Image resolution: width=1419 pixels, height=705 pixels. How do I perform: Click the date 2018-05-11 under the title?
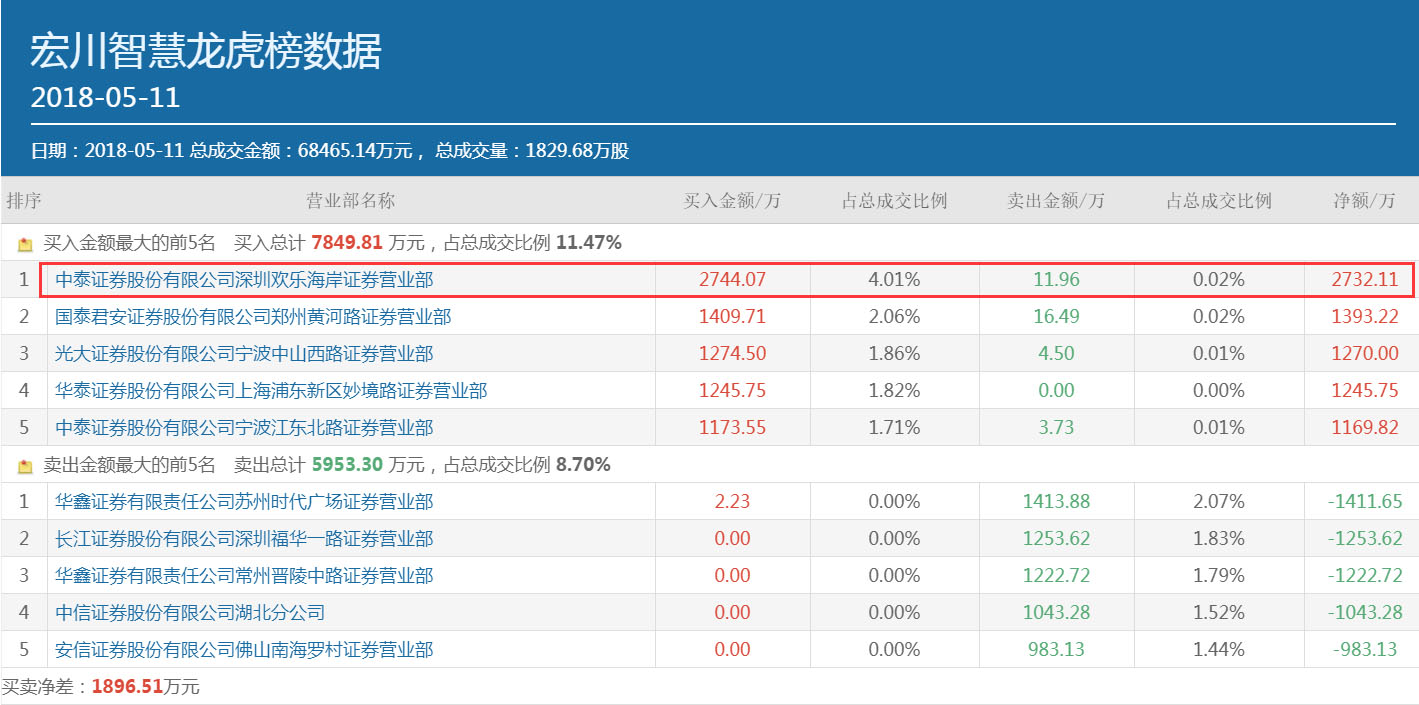point(105,98)
